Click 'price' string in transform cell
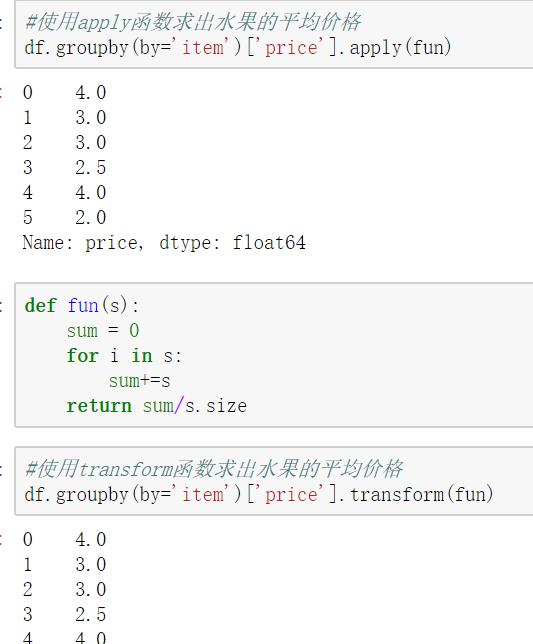Screen dimensions: 533x644 pos(292,494)
